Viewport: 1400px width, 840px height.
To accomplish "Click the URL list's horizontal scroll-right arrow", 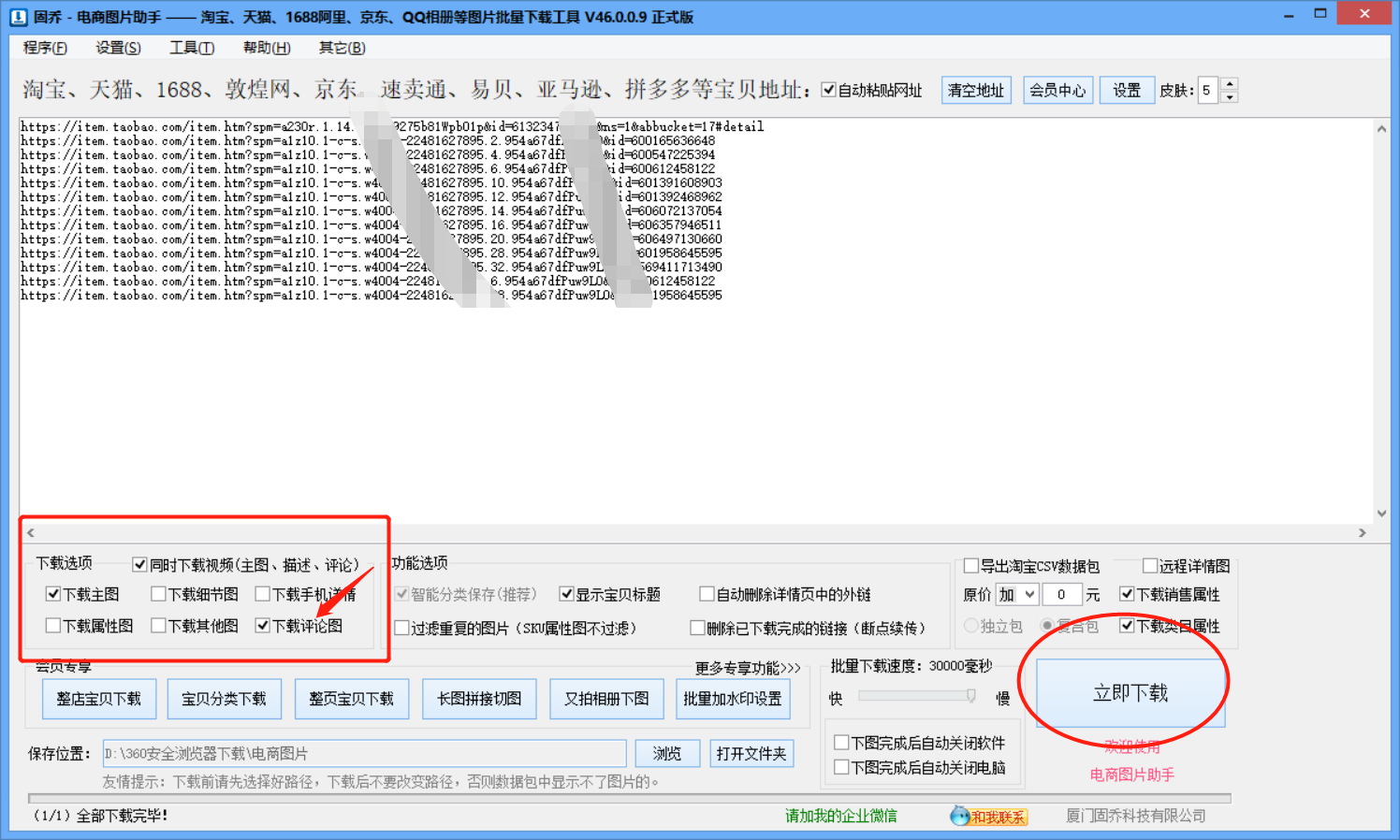I will [1363, 532].
